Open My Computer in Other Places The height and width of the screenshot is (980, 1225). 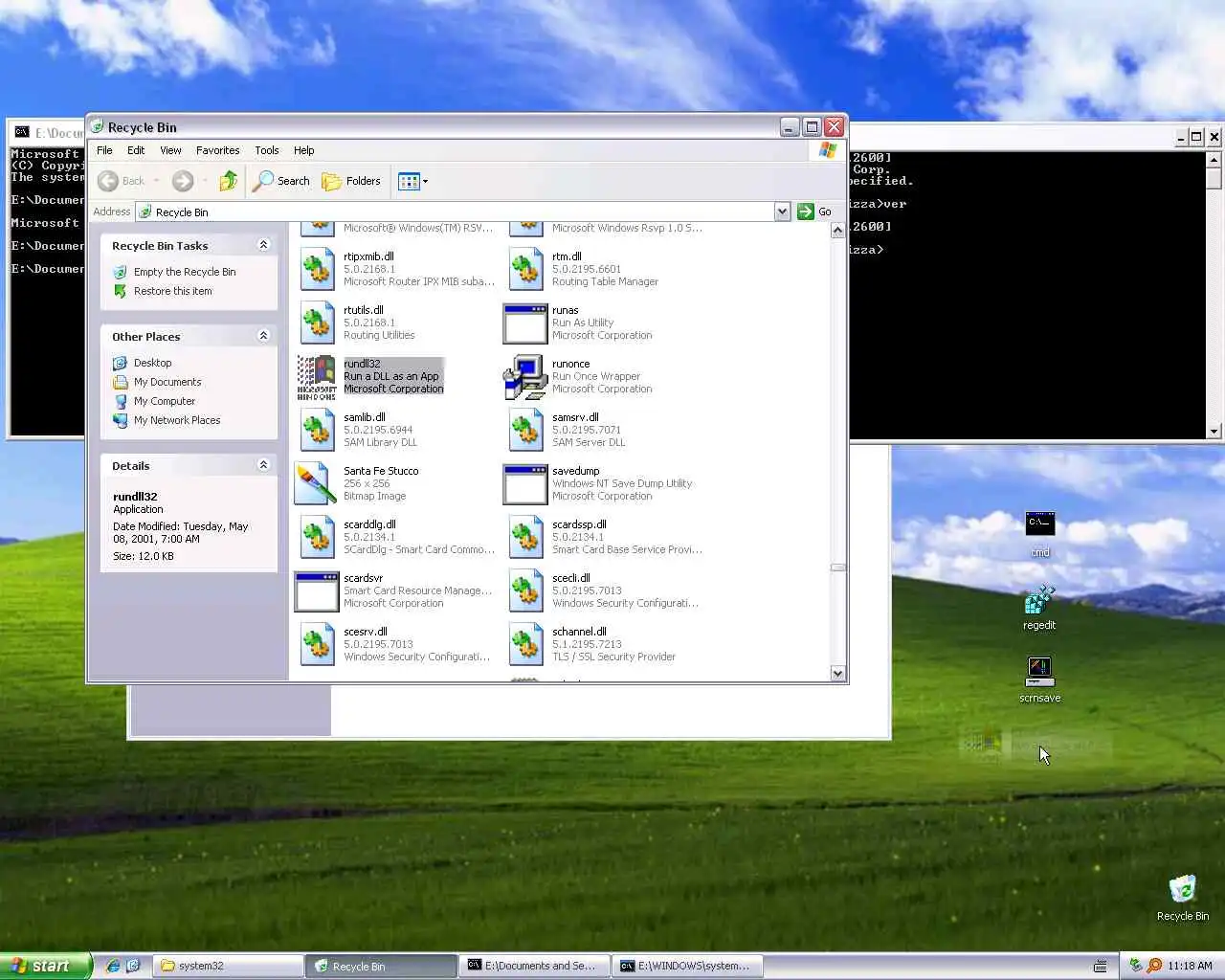(165, 401)
